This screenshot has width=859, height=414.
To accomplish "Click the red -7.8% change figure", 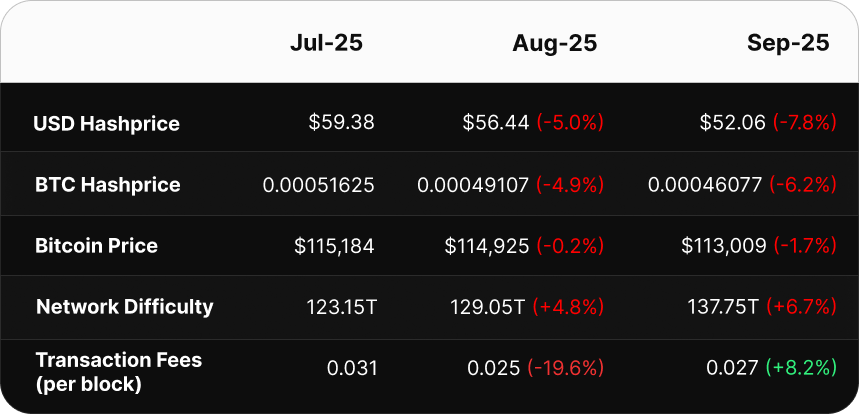I will pyautogui.click(x=804, y=123).
